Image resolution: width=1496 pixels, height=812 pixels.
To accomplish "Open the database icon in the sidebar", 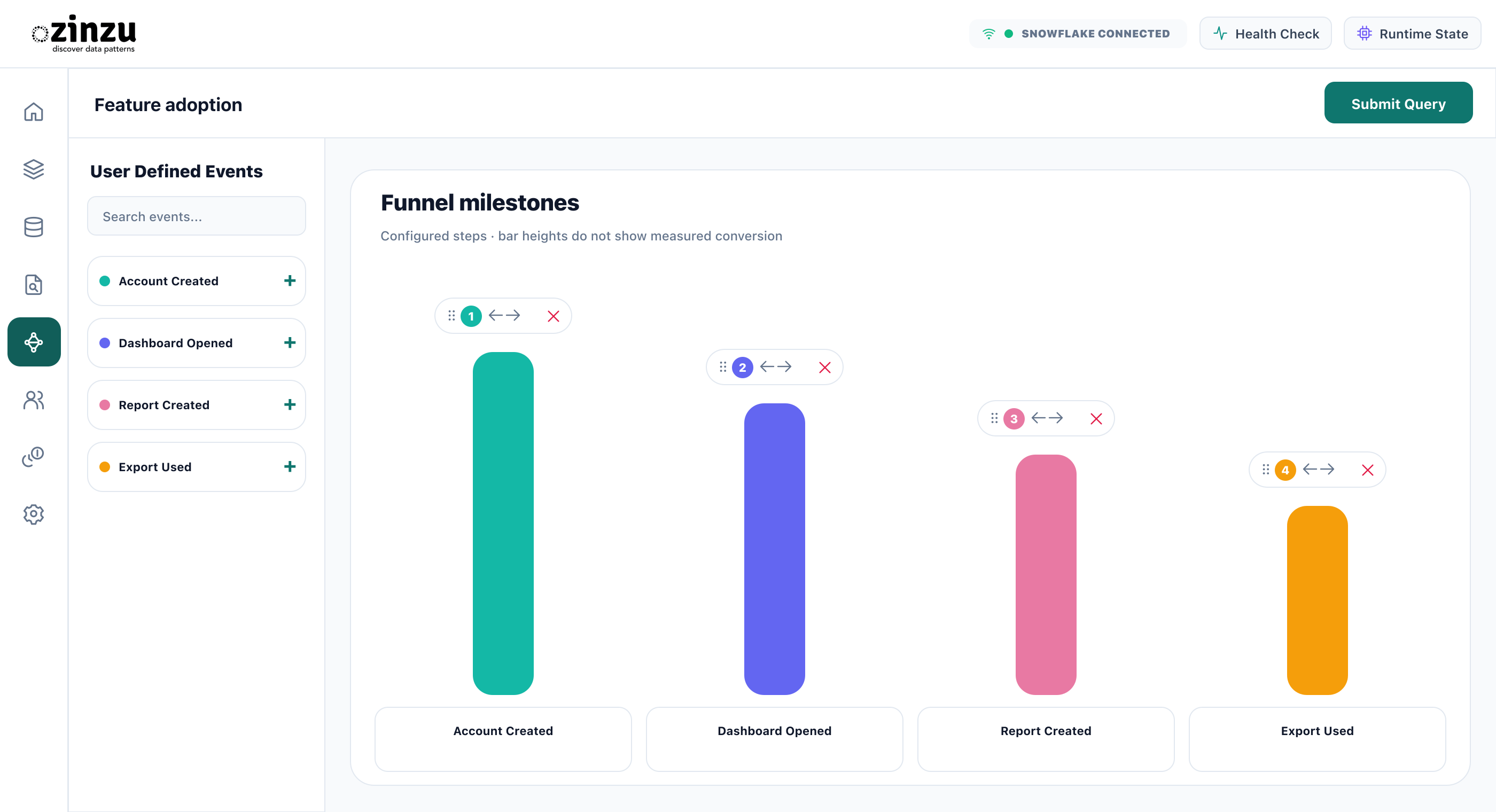I will click(x=34, y=227).
